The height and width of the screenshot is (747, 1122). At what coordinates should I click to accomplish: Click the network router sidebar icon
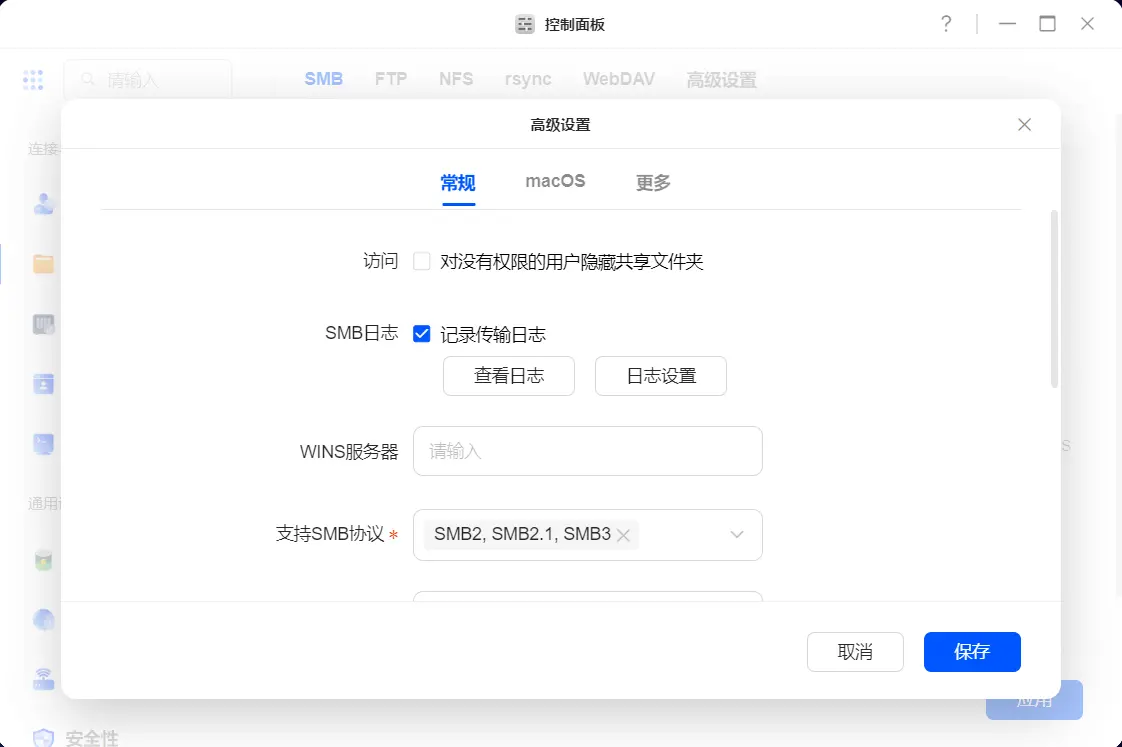coord(43,680)
